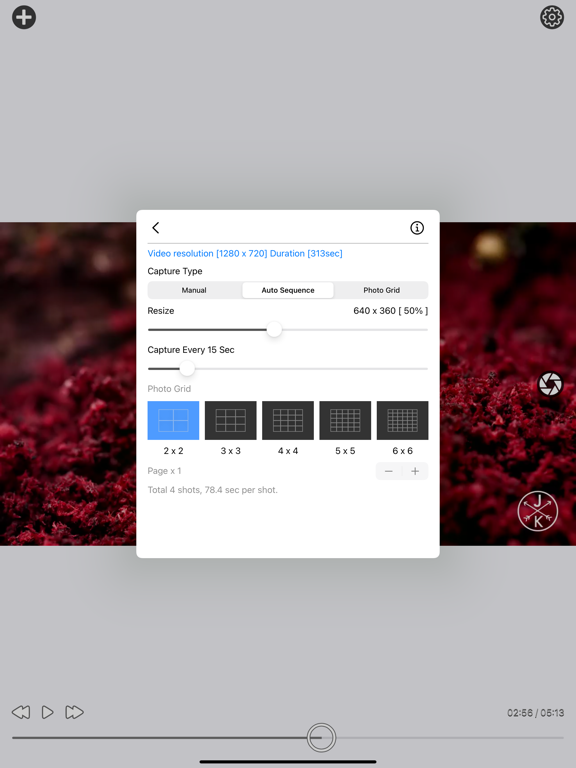Click the Capture Every slider handle
576x768 pixels.
pos(187,368)
